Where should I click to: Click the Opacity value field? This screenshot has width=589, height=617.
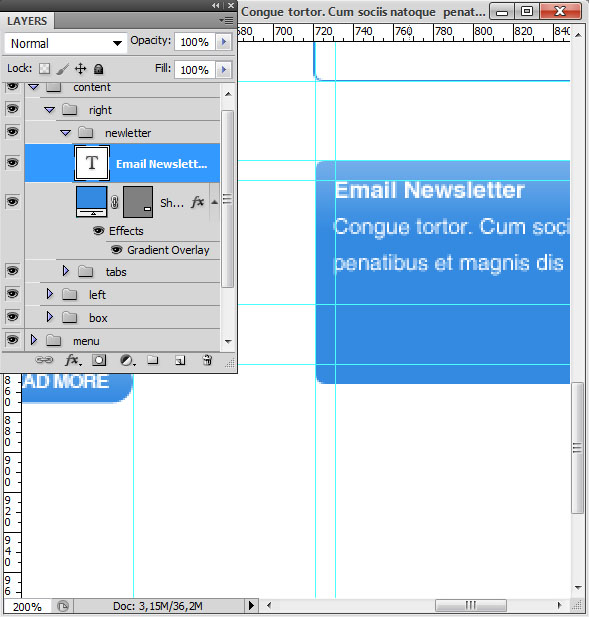pos(195,42)
